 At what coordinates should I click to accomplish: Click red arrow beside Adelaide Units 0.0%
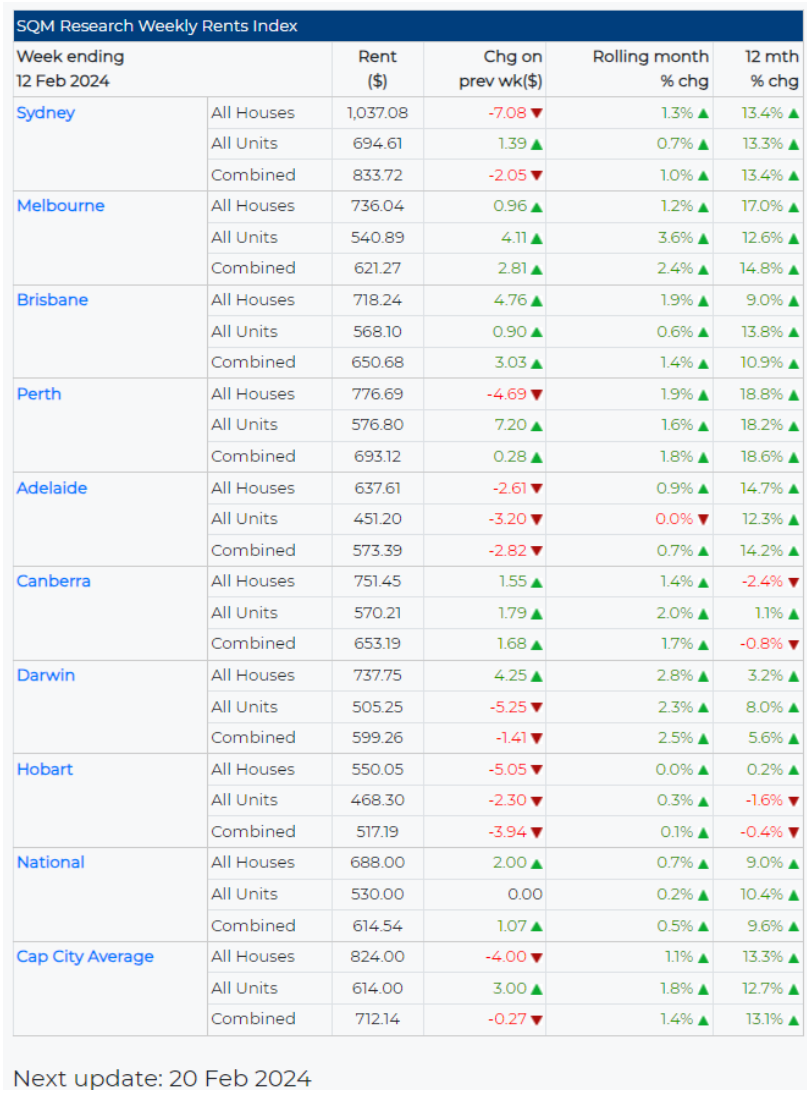(x=703, y=519)
